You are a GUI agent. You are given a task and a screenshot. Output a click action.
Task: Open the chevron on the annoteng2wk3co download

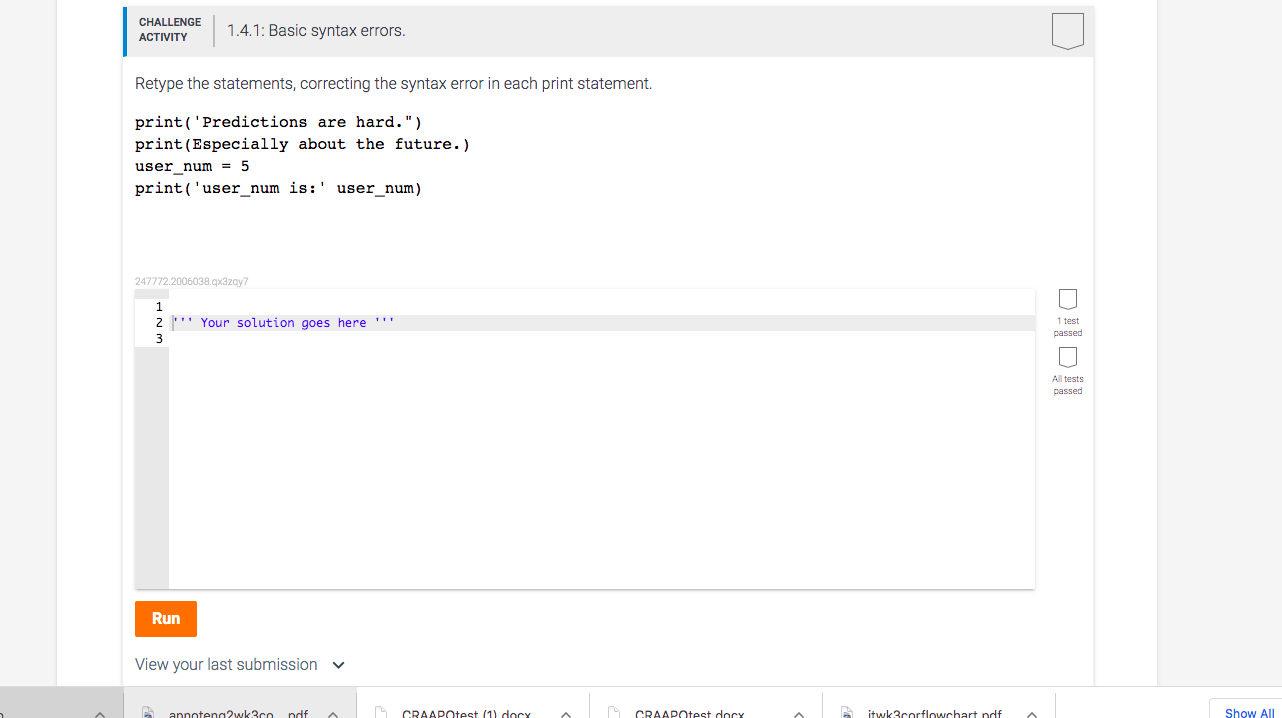(x=332, y=713)
